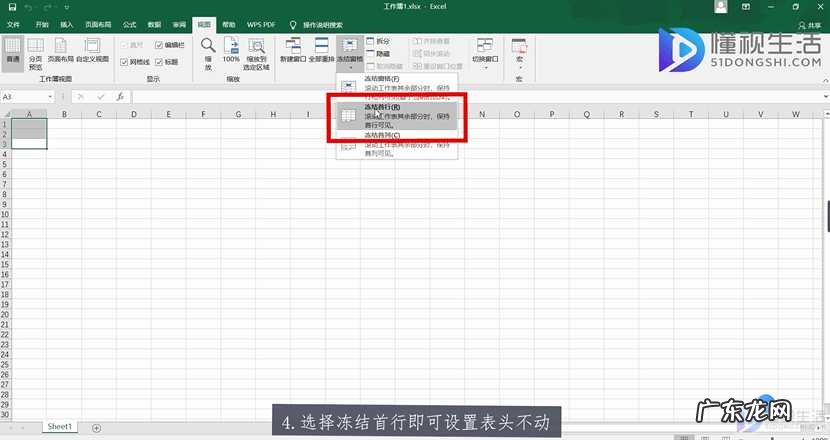Image resolution: width=830 pixels, height=440 pixels.
Task: Click the 100% zoom icon
Action: click(x=231, y=50)
